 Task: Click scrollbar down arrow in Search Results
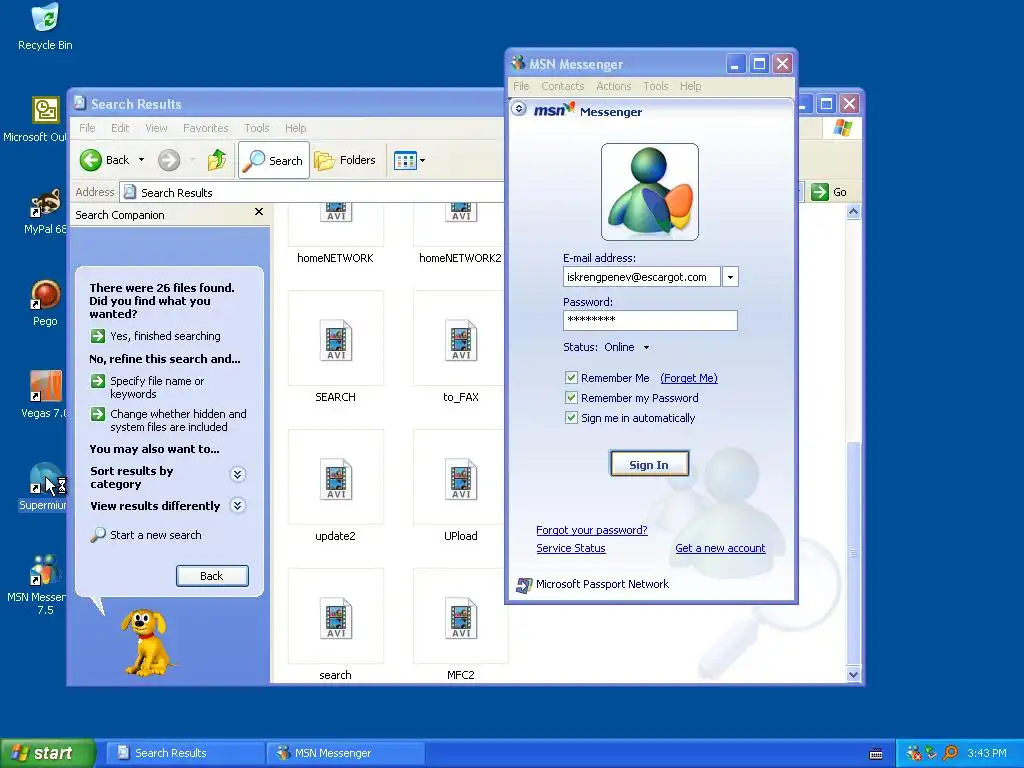click(853, 675)
